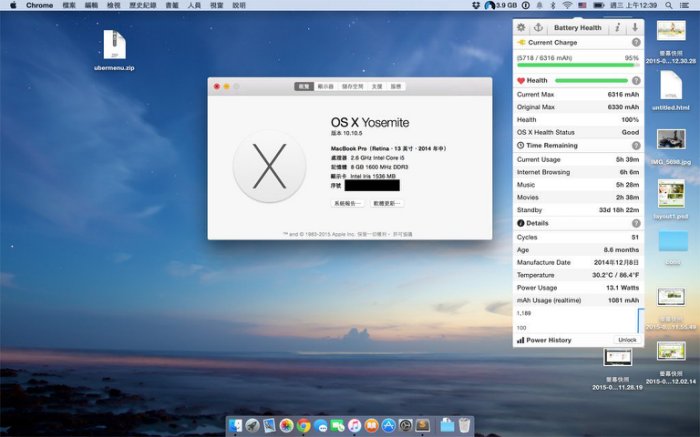
Task: Switch to 儲存空間 tab in About window
Action: (353, 86)
